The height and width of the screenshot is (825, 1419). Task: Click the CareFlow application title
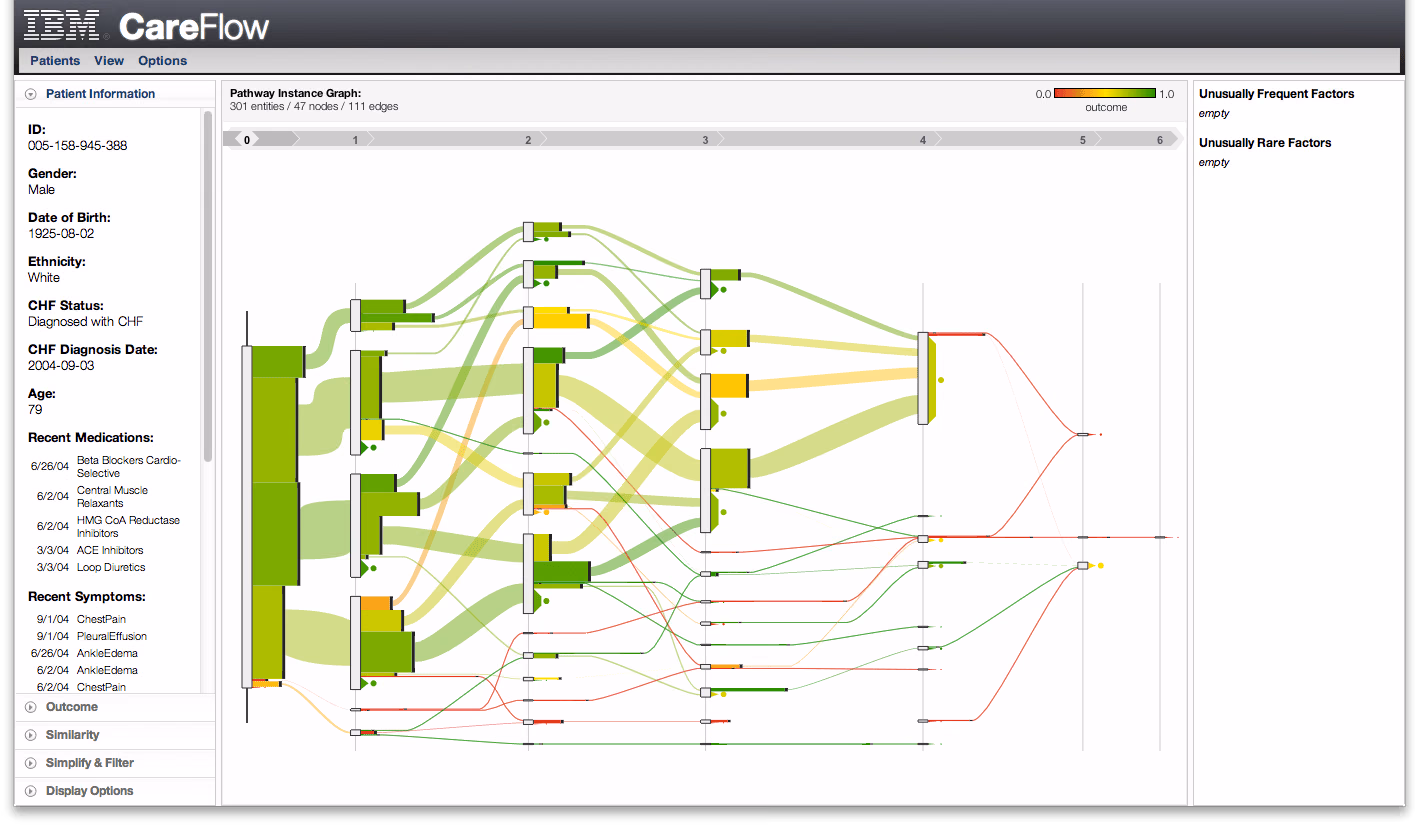[194, 25]
